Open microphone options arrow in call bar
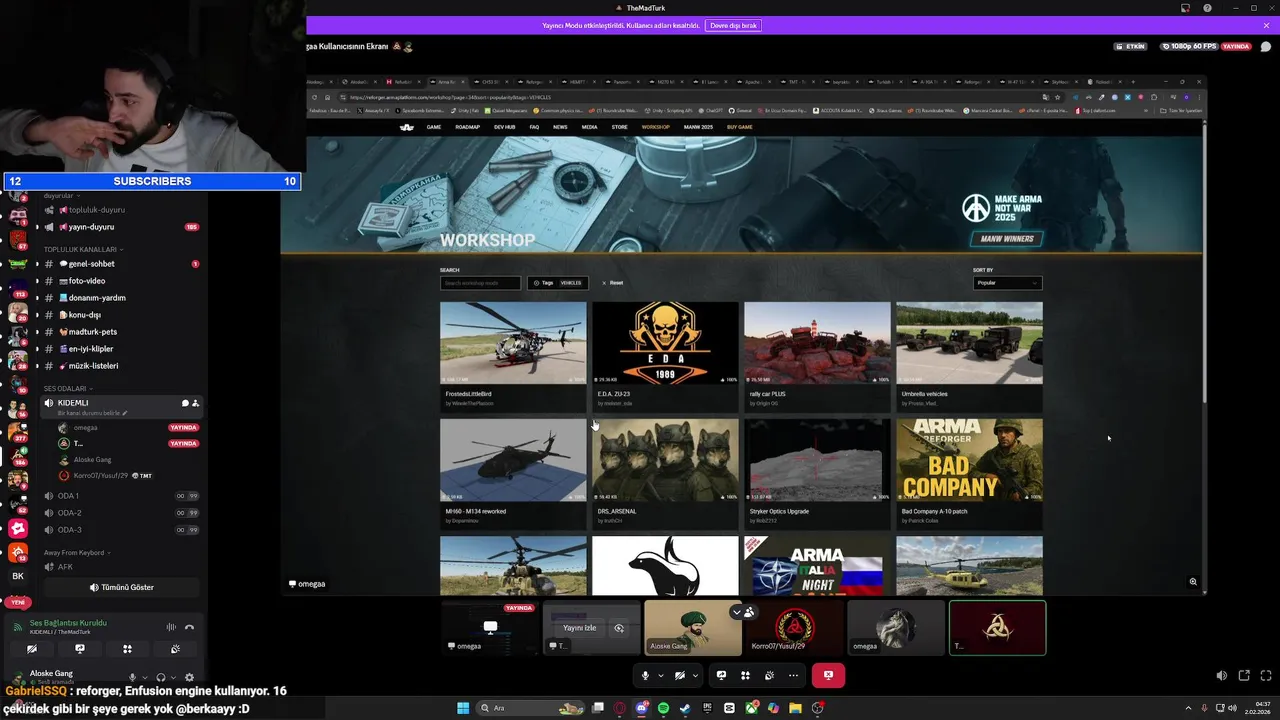The height and width of the screenshot is (720, 1280). pyautogui.click(x=660, y=675)
